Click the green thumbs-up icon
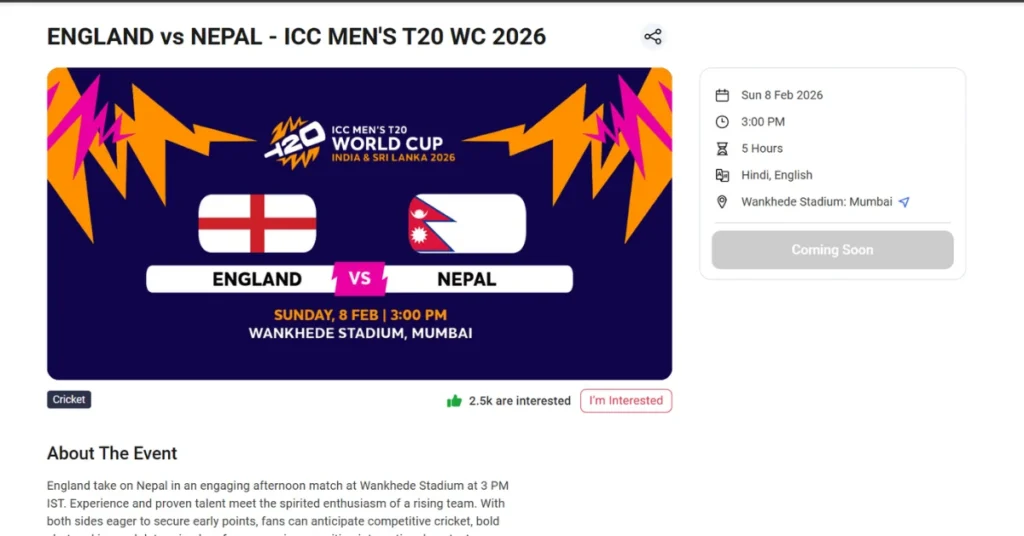This screenshot has width=1024, height=536. (x=454, y=401)
